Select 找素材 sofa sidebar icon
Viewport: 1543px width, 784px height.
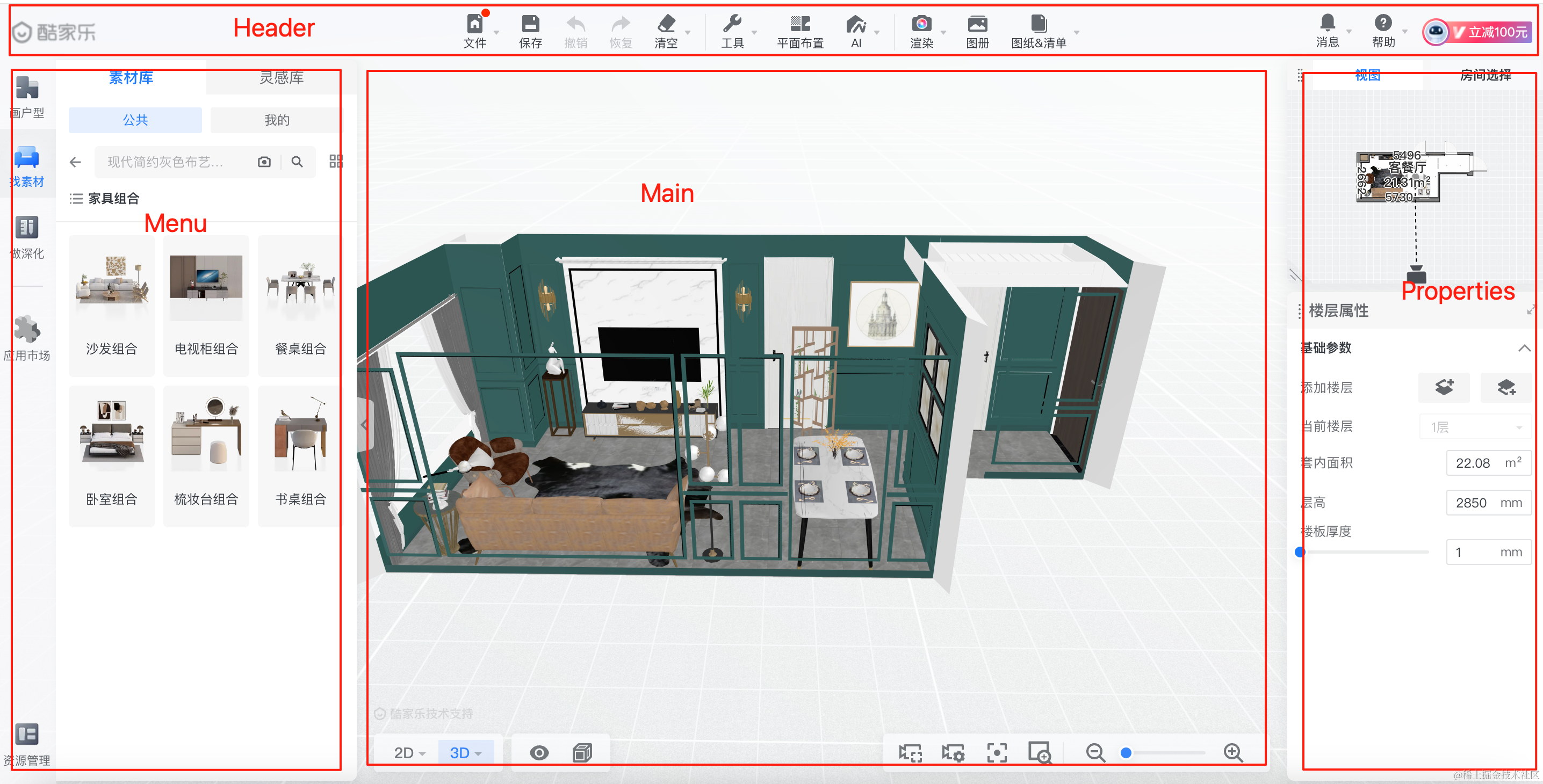click(x=27, y=157)
